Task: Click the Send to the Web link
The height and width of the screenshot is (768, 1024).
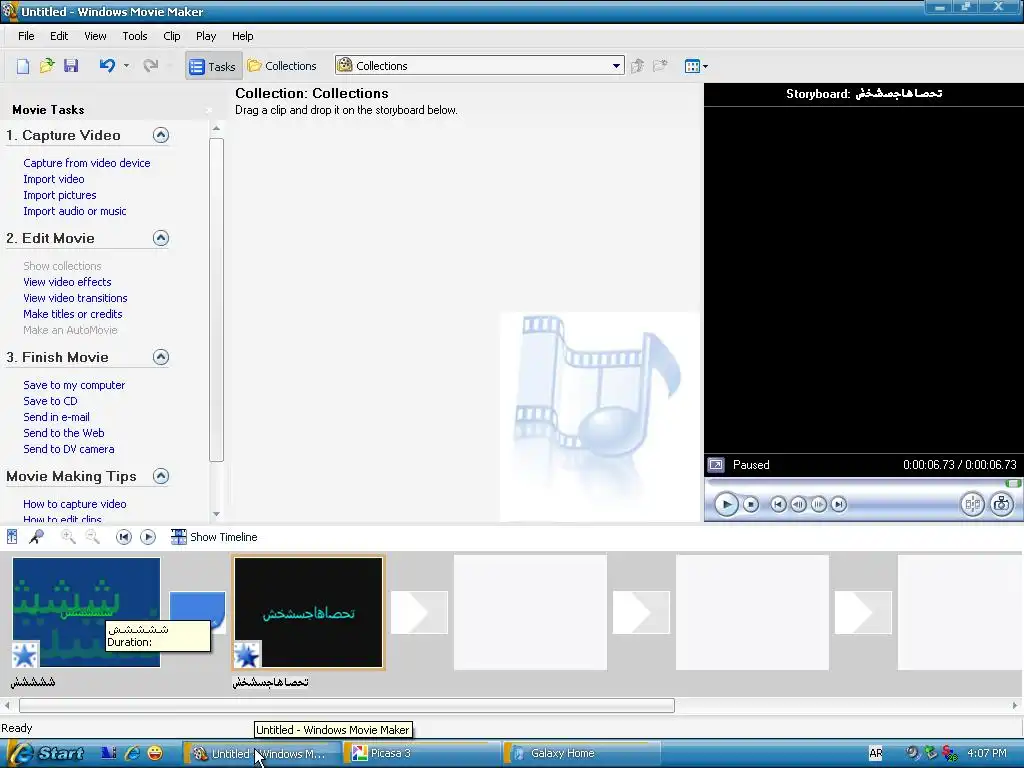Action: point(63,433)
